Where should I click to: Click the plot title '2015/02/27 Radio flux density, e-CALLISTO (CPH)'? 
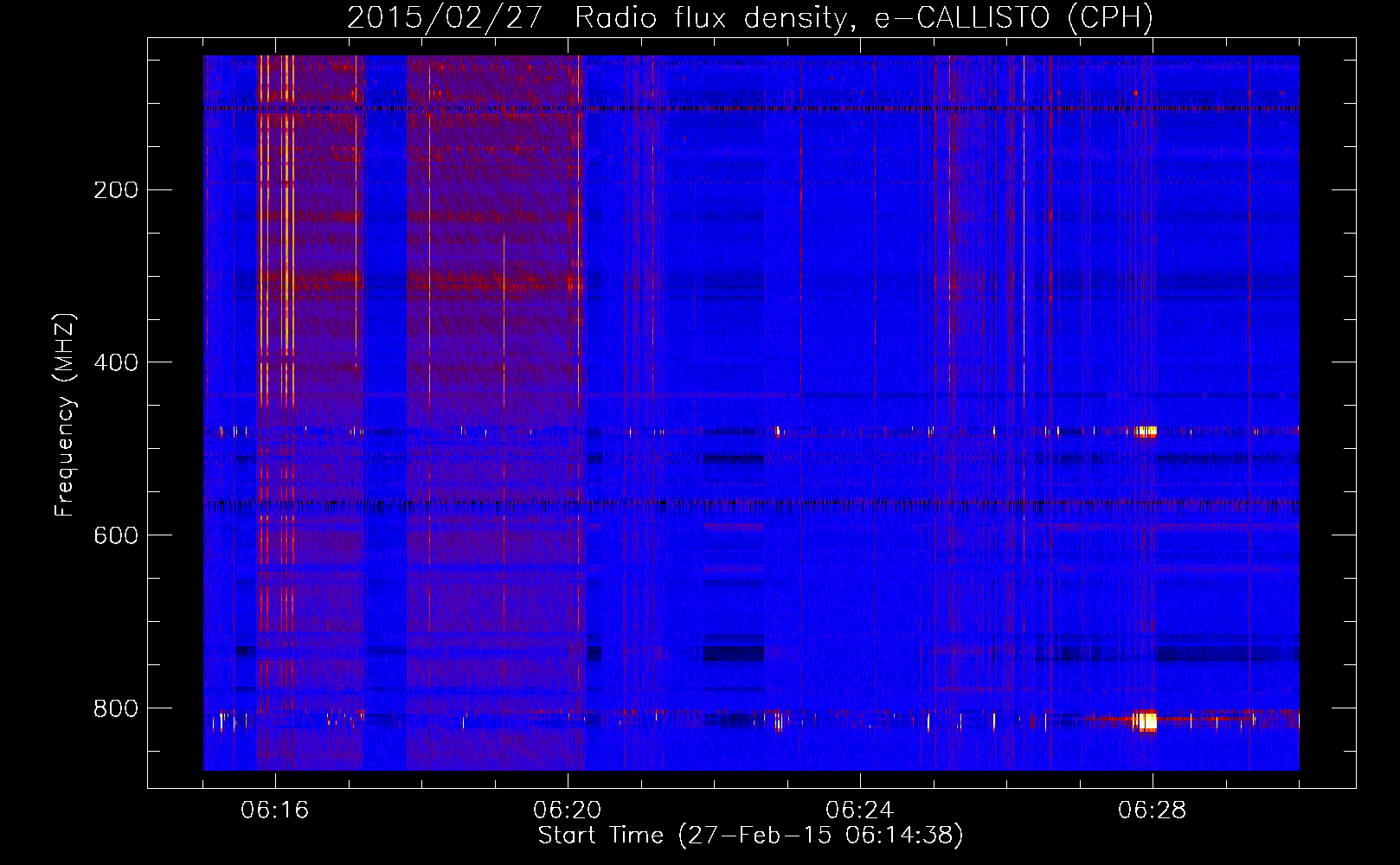point(750,17)
